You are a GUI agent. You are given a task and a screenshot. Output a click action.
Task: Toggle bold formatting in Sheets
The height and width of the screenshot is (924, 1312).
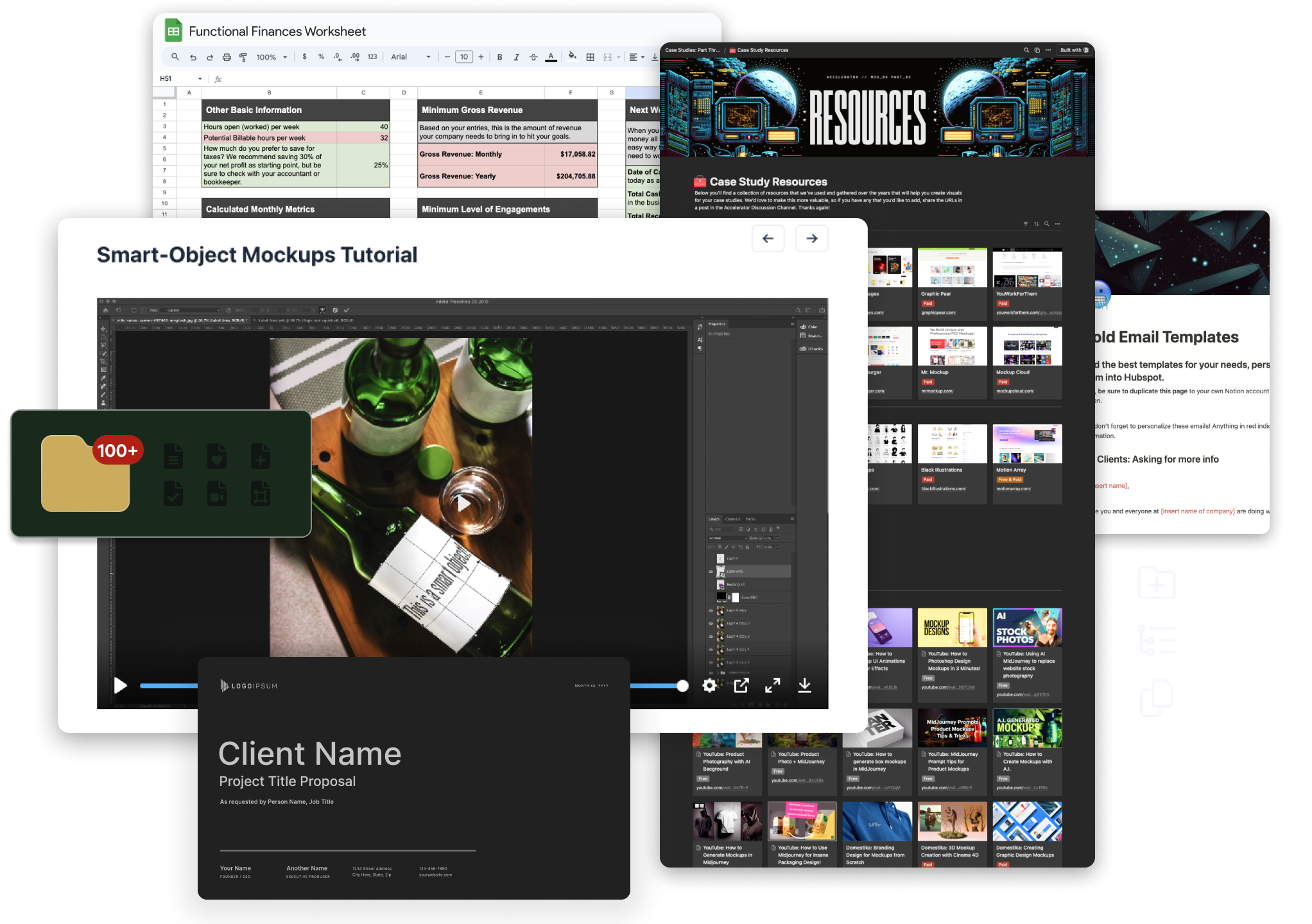pos(499,57)
